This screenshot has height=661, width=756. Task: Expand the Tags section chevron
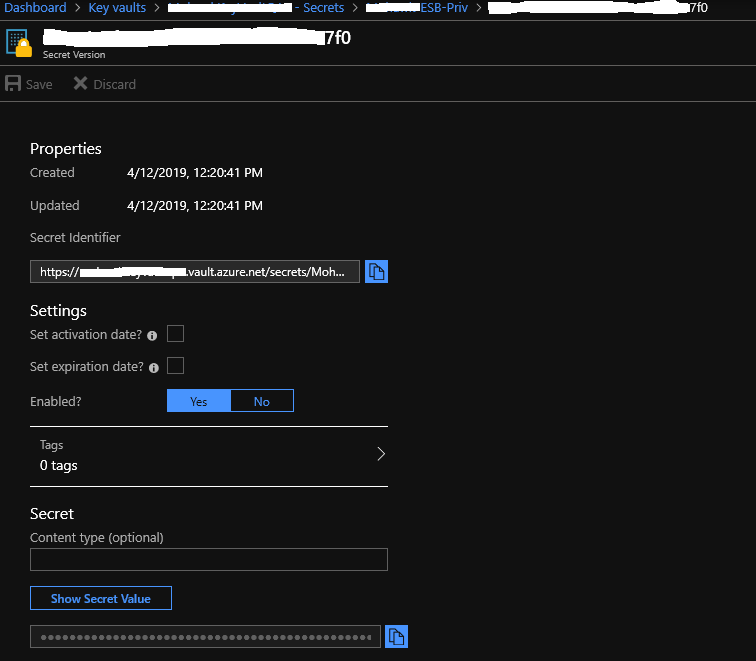pos(380,454)
